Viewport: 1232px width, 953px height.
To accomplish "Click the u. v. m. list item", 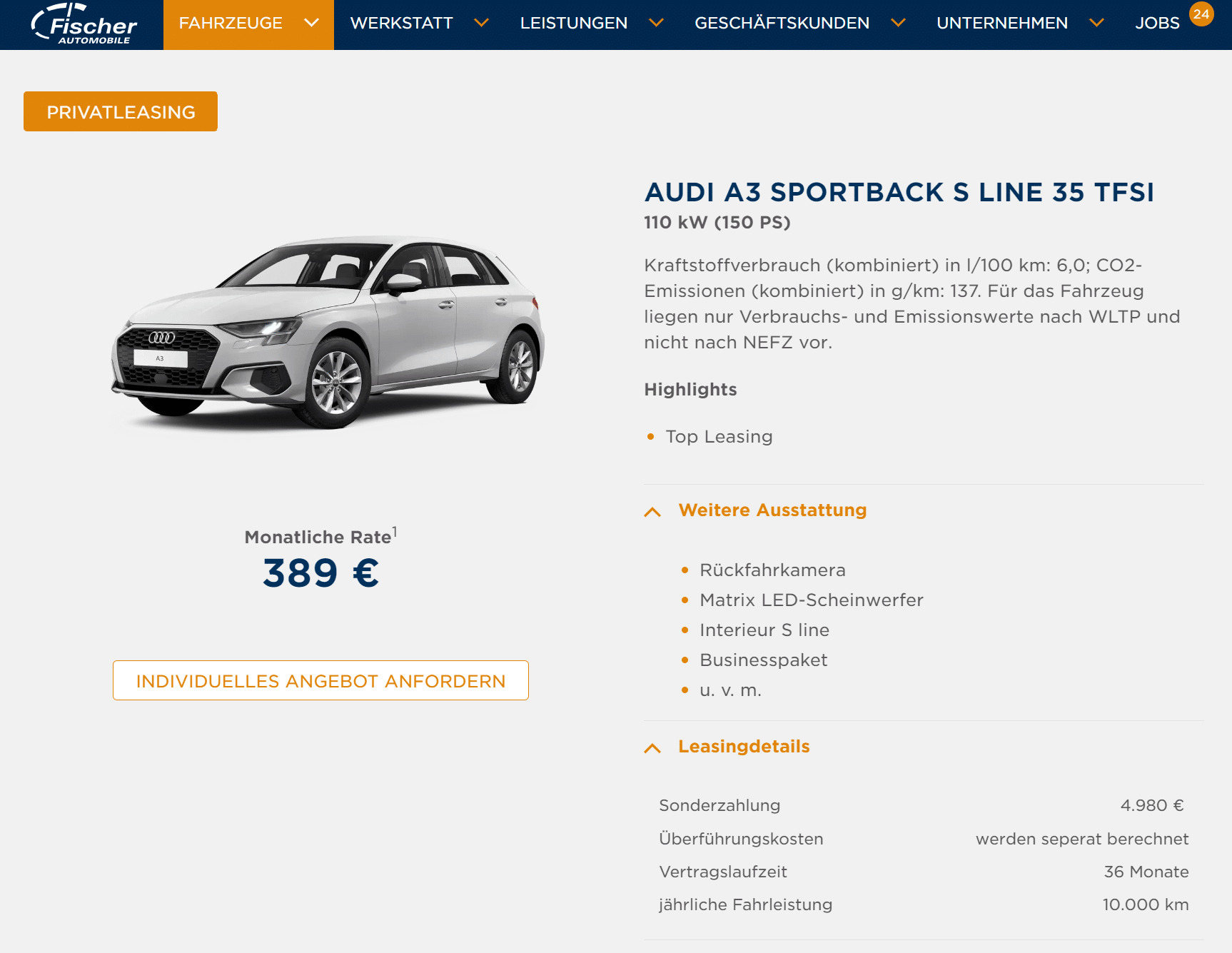I will [x=730, y=690].
